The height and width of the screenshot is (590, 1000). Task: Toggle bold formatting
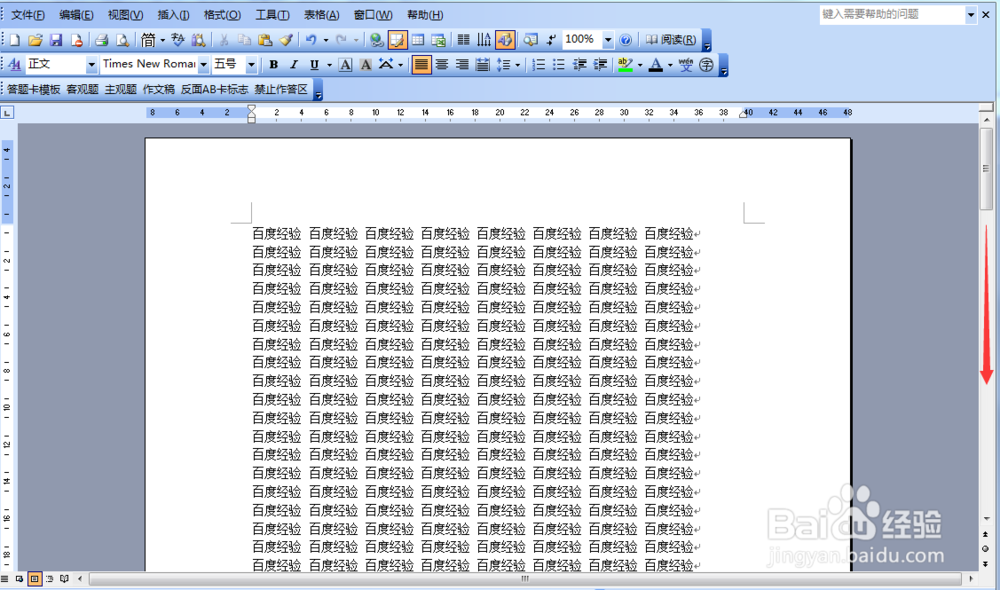274,64
